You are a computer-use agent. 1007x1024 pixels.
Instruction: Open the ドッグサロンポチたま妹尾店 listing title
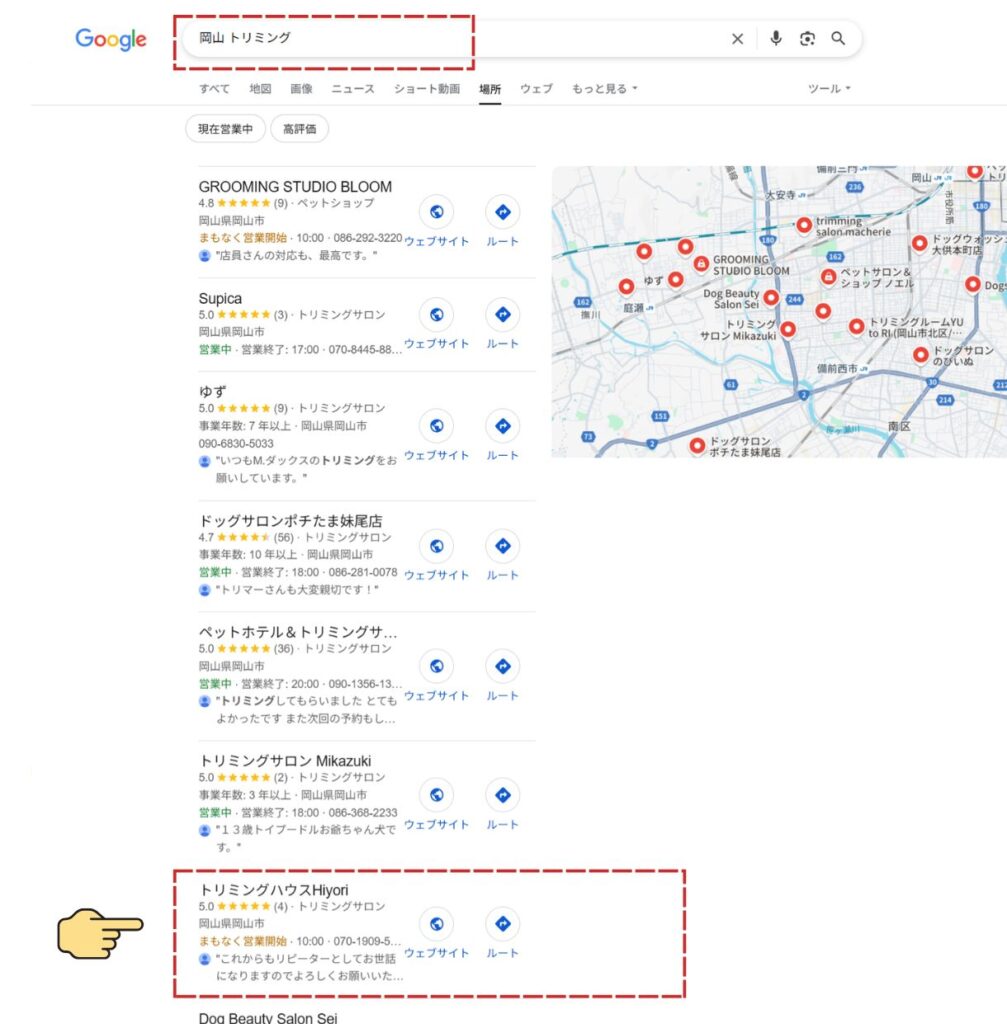pyautogui.click(x=291, y=521)
